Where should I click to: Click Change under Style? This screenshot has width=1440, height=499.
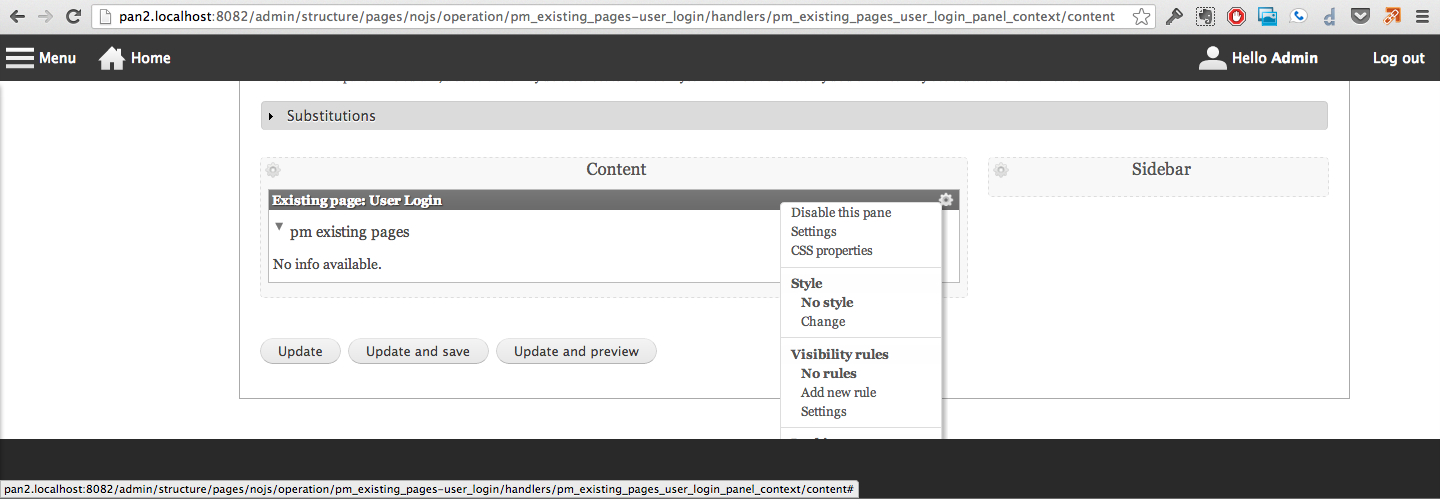tap(823, 322)
